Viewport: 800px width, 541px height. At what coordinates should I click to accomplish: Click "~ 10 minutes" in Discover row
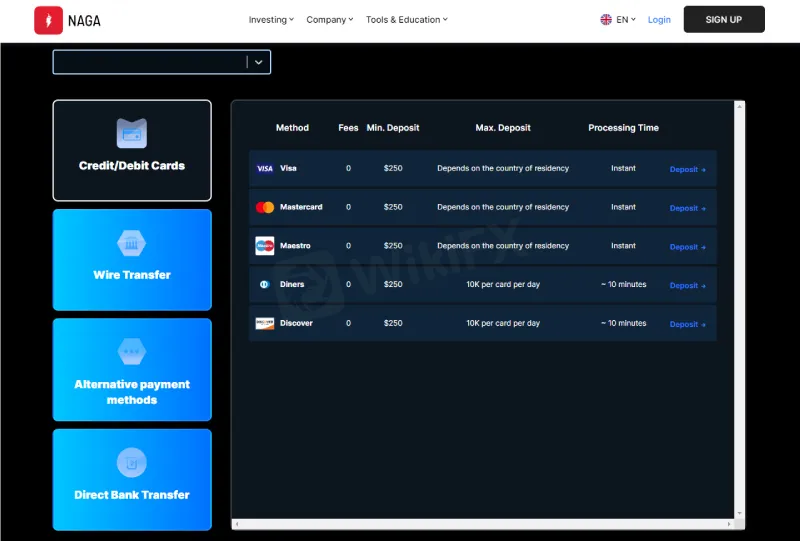pyautogui.click(x=623, y=323)
